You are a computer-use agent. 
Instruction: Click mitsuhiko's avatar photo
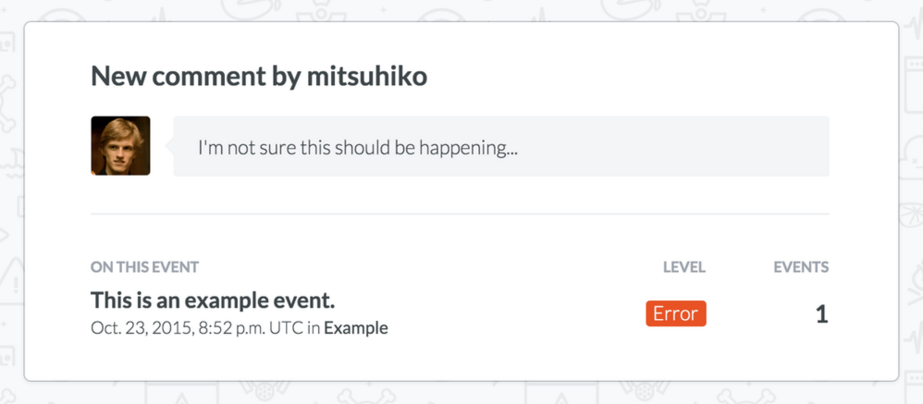pyautogui.click(x=121, y=146)
